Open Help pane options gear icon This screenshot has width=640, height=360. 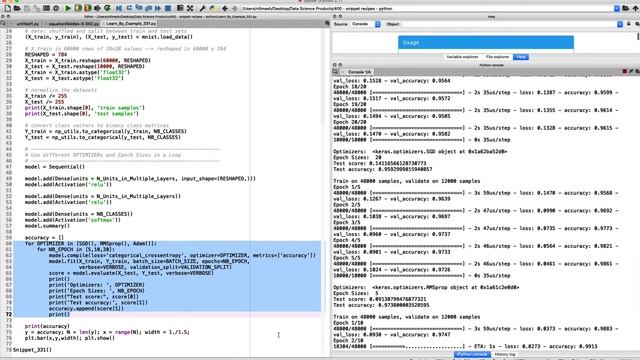637,24
